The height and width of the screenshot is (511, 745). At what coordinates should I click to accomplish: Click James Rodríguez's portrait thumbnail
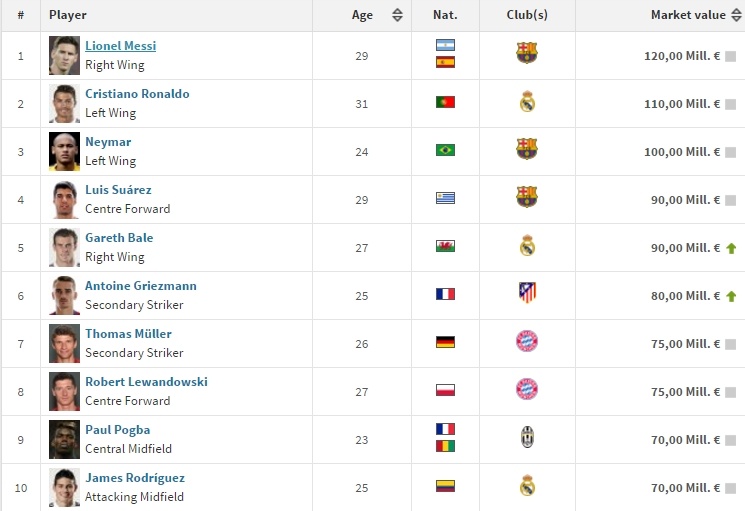(64, 487)
